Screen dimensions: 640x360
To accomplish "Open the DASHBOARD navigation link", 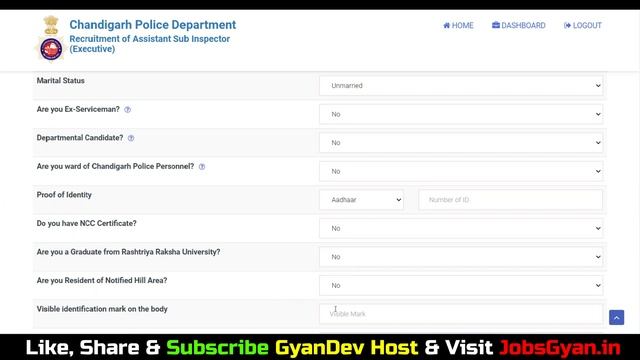I will [x=519, y=25].
